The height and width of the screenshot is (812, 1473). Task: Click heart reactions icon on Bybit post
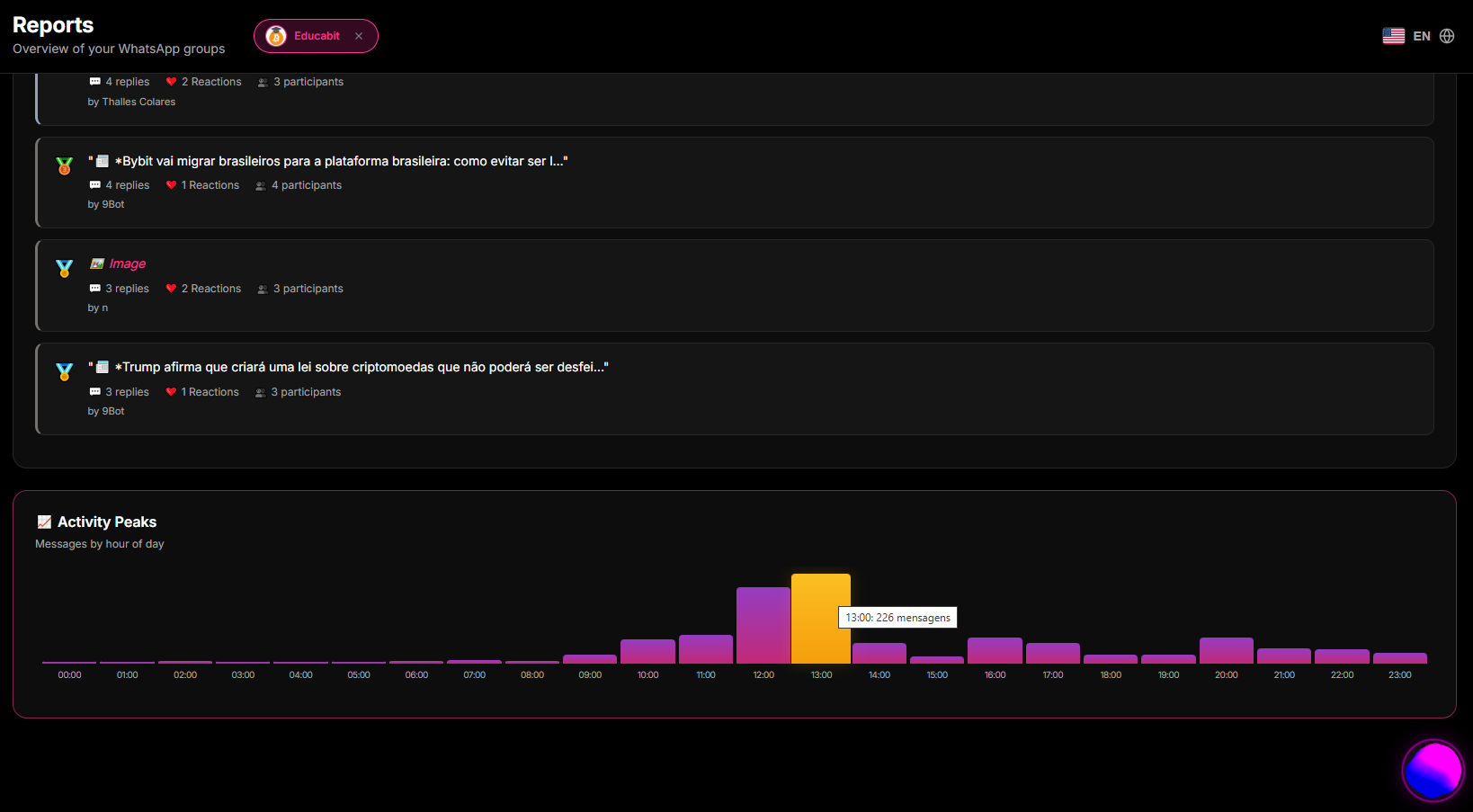(171, 185)
